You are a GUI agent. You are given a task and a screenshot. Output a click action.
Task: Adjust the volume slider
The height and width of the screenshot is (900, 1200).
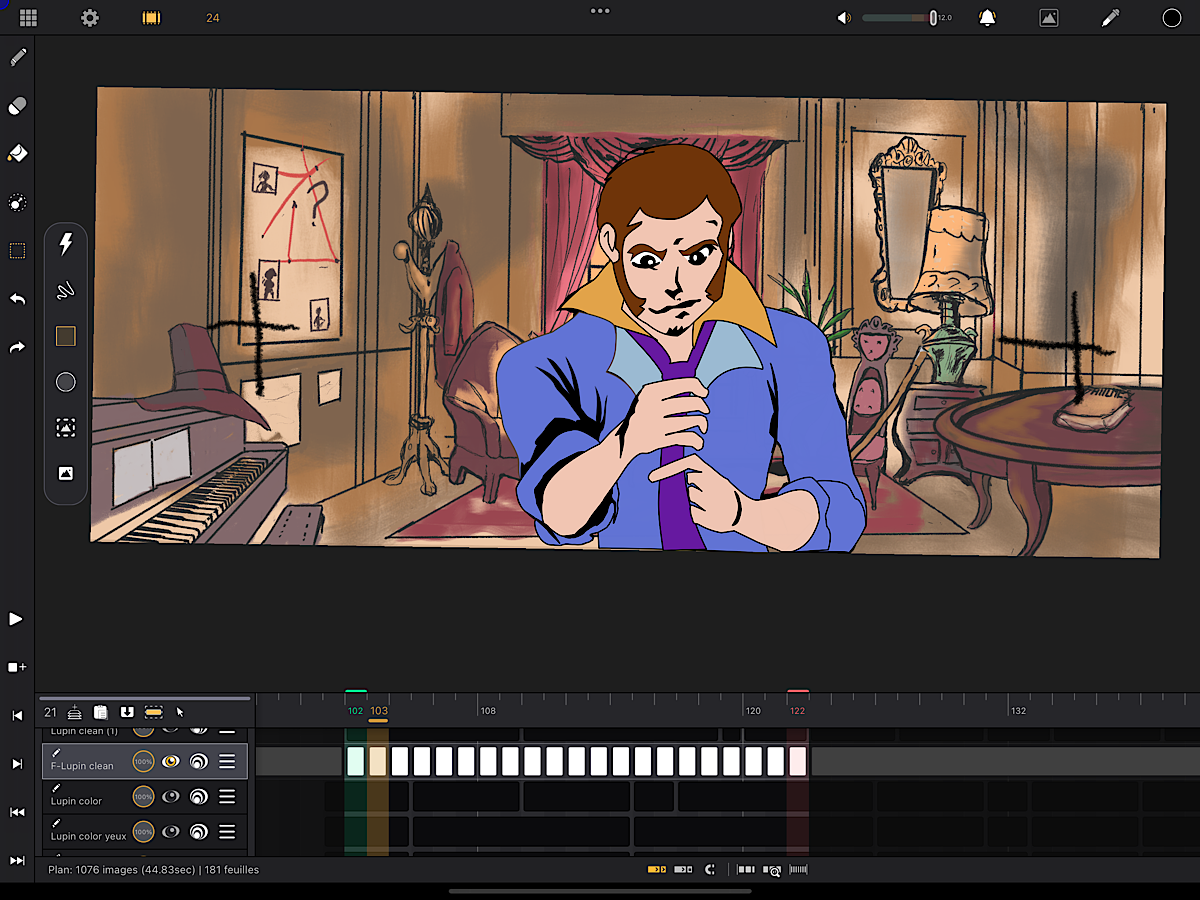tap(898, 18)
